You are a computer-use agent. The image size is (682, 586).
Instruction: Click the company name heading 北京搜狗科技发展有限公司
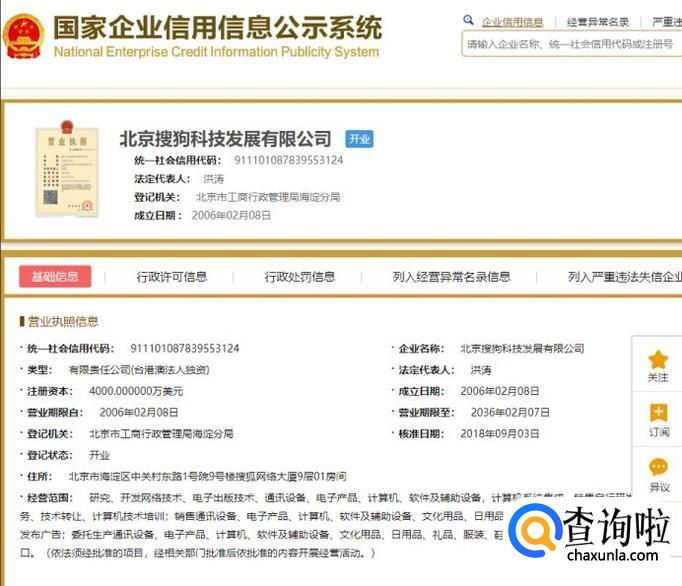225,139
